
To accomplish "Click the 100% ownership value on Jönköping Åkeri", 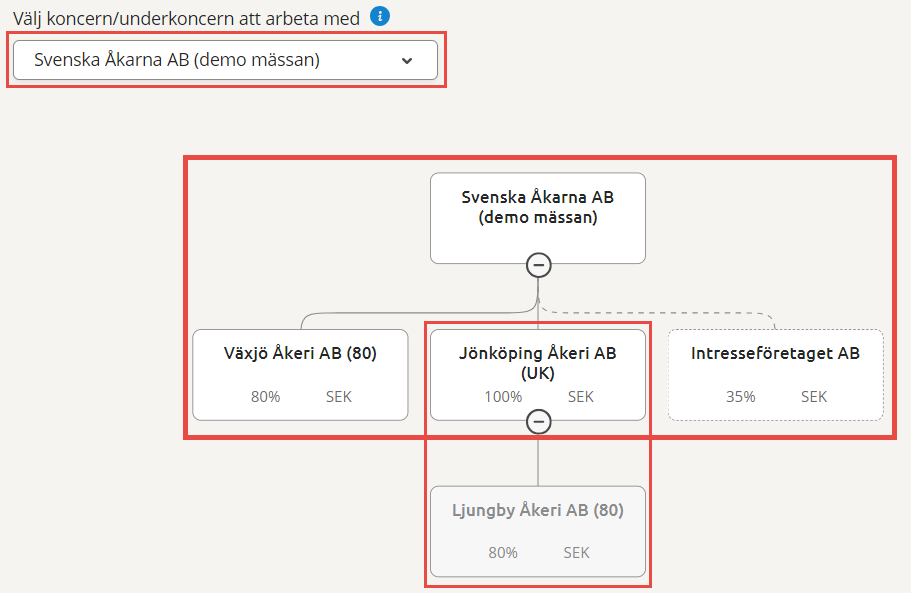I will click(x=503, y=397).
